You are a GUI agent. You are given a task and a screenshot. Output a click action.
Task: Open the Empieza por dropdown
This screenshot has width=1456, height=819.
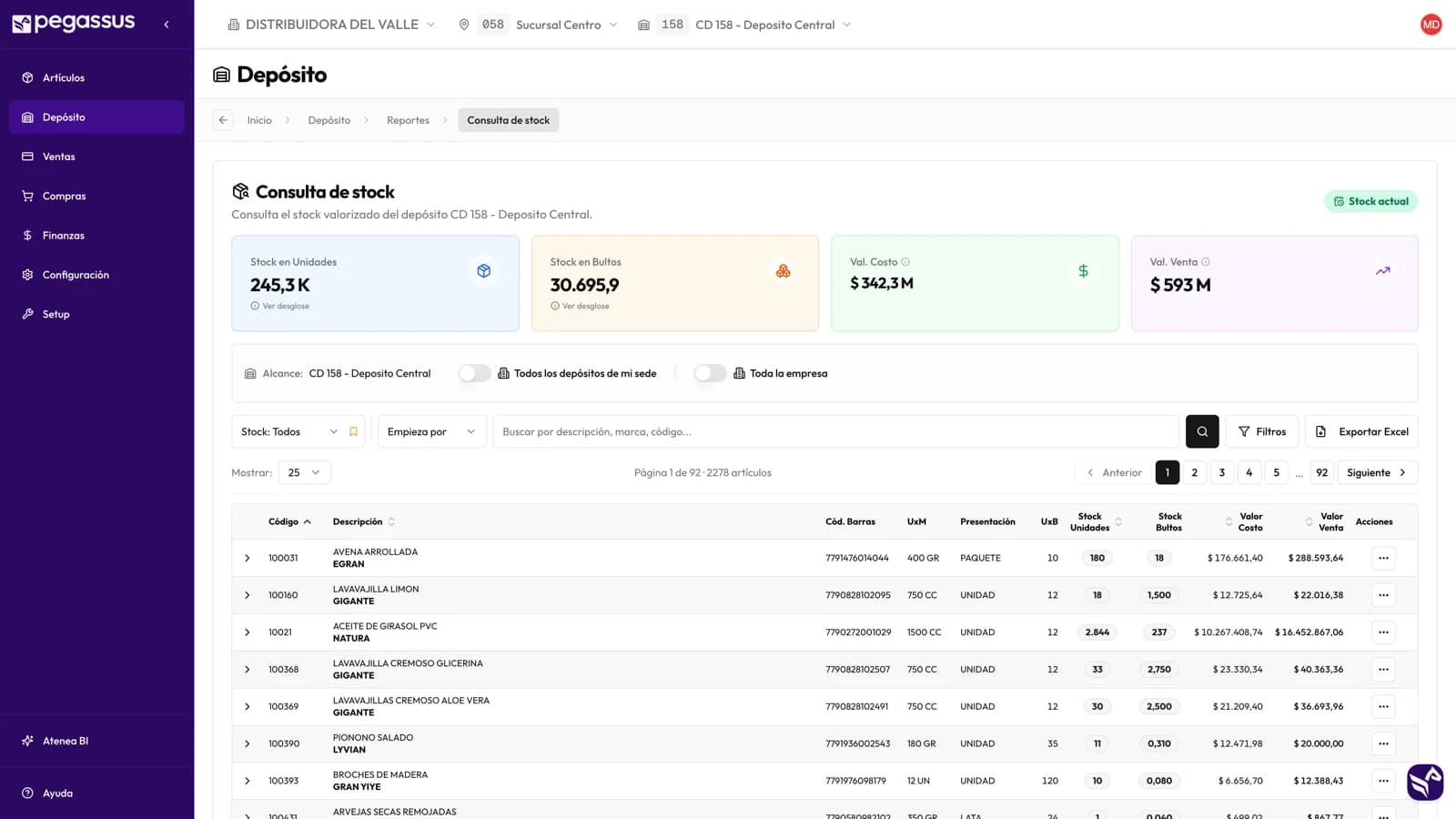pyautogui.click(x=431, y=431)
